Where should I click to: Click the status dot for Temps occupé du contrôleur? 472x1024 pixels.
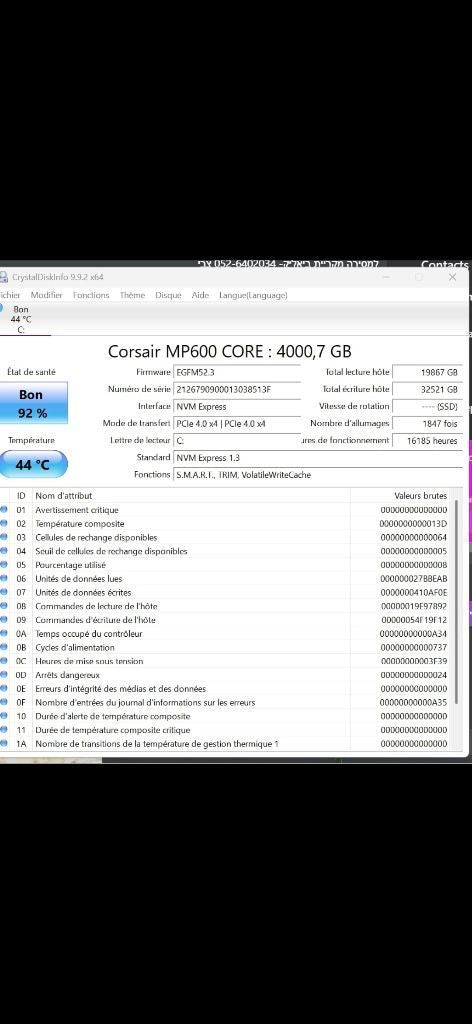coord(4,633)
